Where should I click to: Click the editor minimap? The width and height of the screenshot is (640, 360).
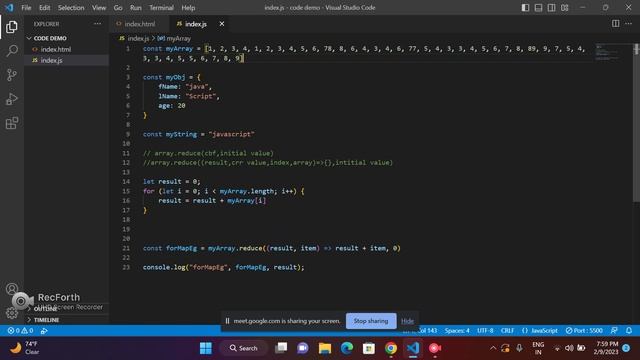point(612,52)
